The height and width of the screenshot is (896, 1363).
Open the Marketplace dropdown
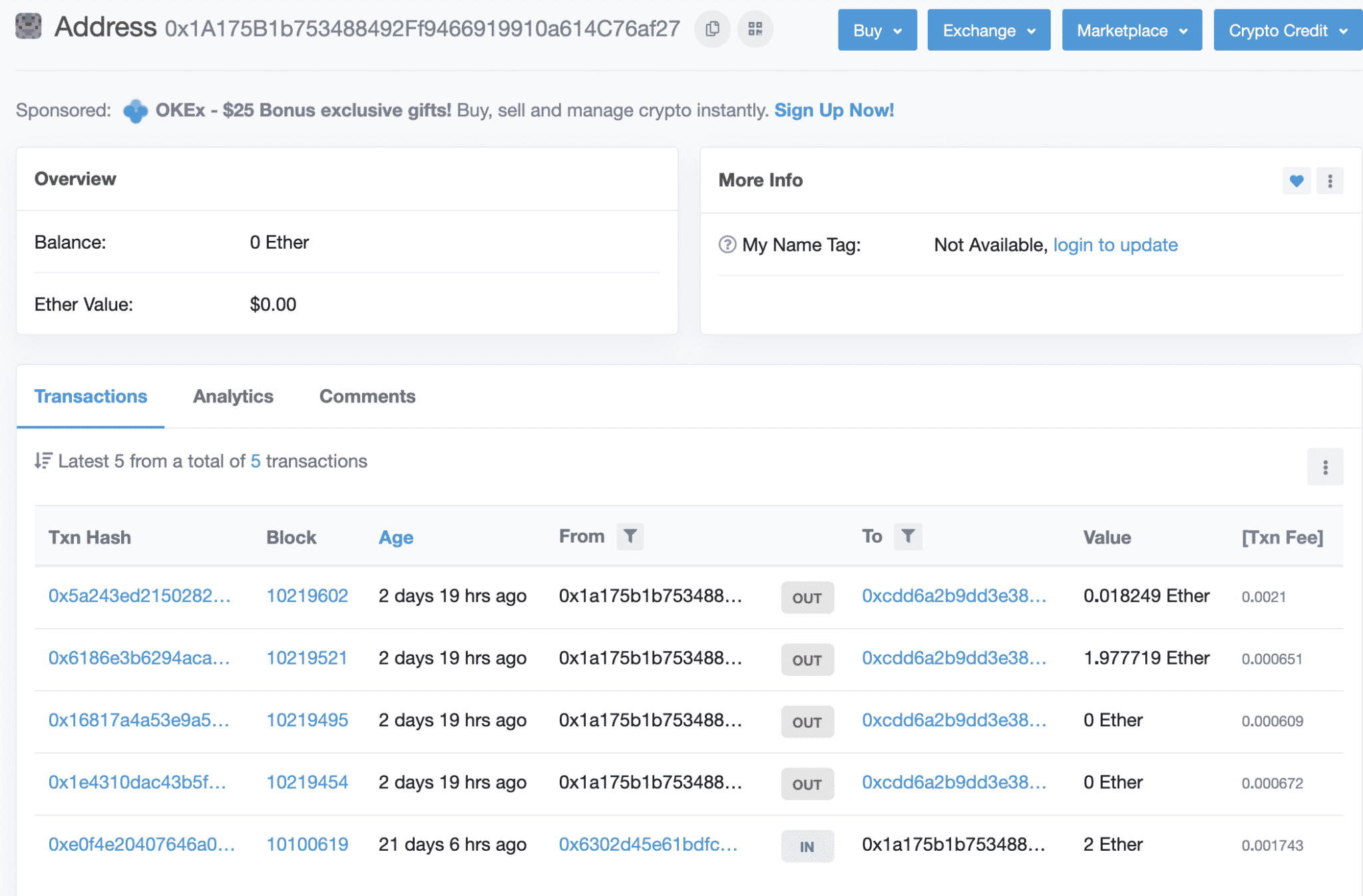click(1132, 30)
